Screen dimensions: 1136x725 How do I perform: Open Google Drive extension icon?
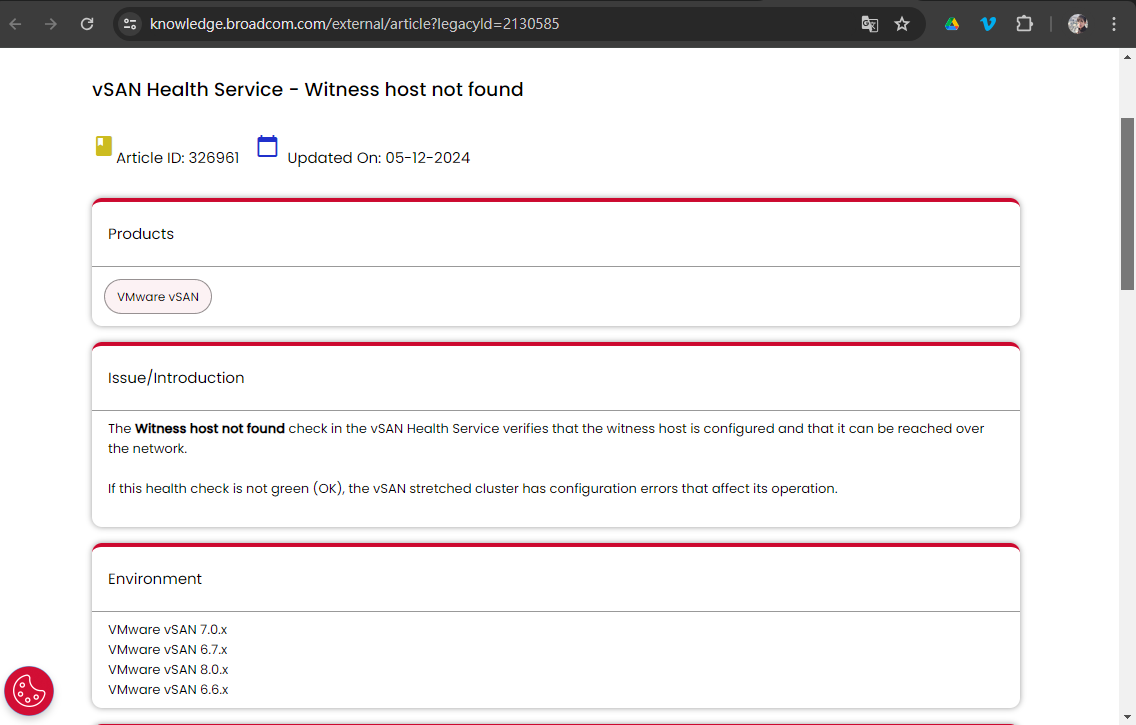pos(952,24)
